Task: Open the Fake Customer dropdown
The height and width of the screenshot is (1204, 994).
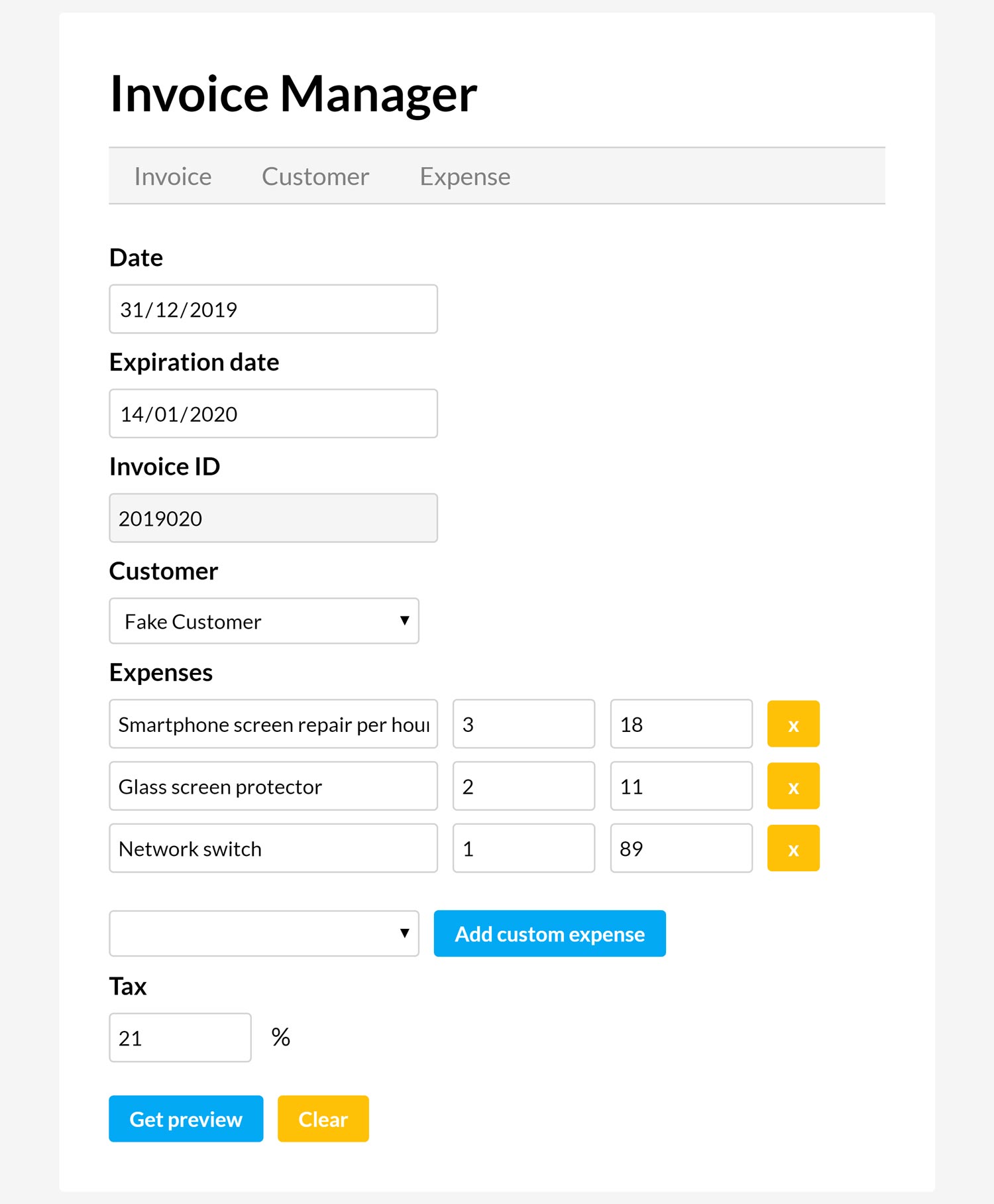Action: [264, 621]
